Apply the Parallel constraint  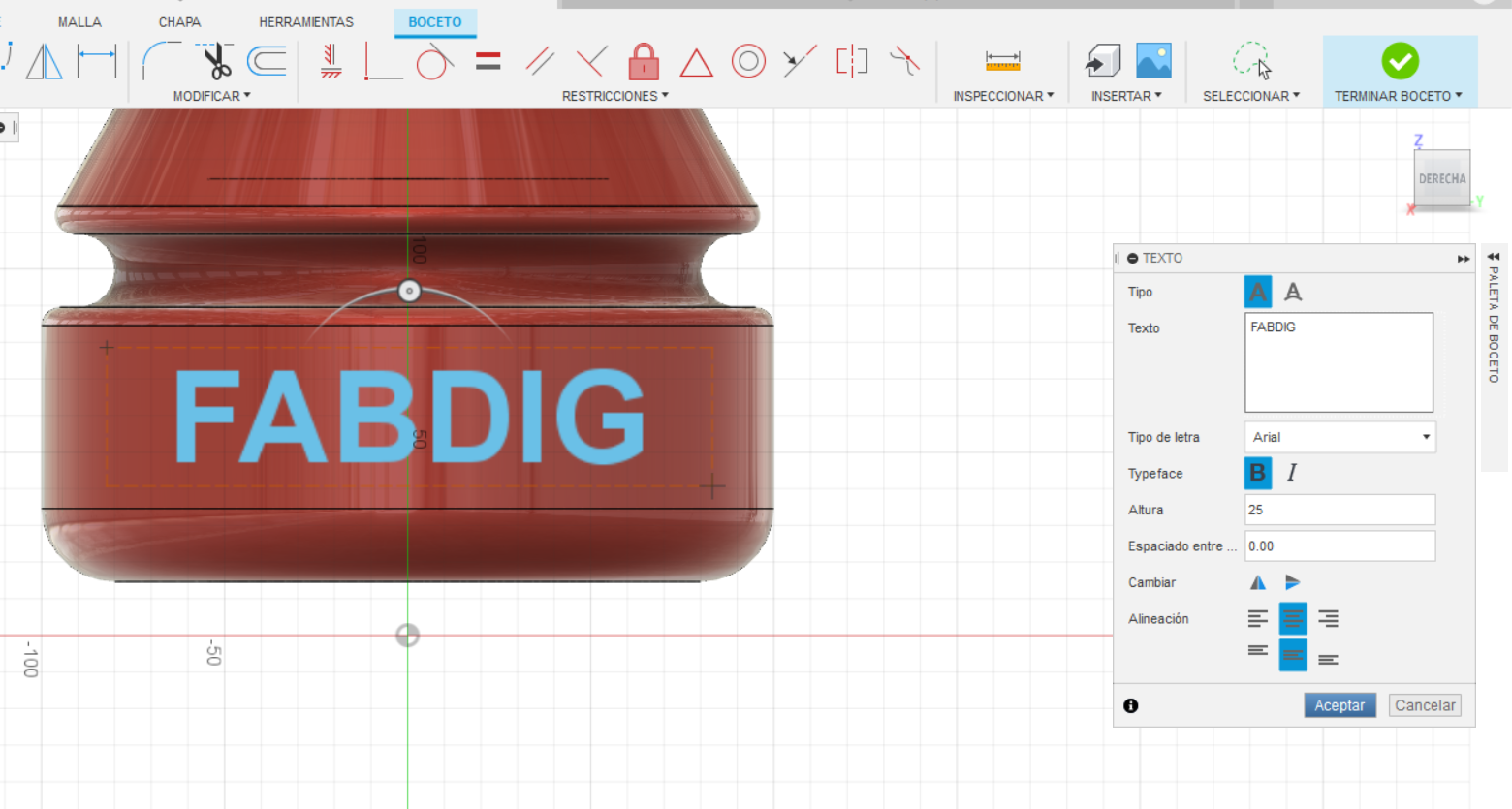(540, 61)
